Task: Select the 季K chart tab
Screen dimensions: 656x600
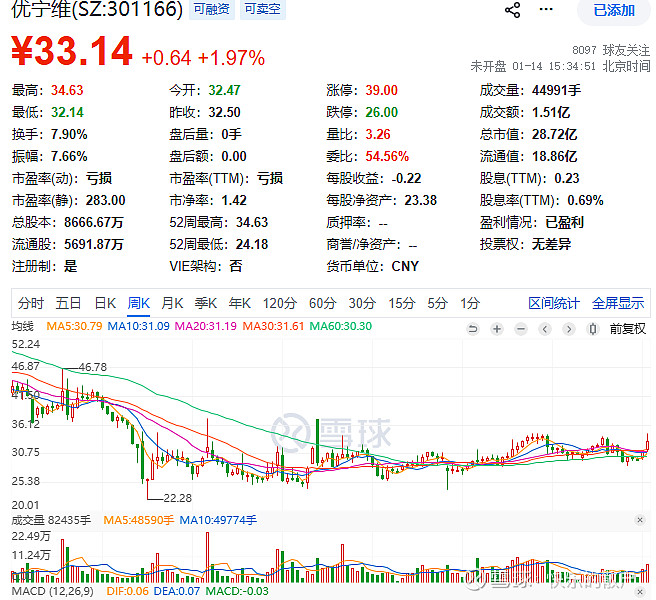Action: tap(206, 303)
